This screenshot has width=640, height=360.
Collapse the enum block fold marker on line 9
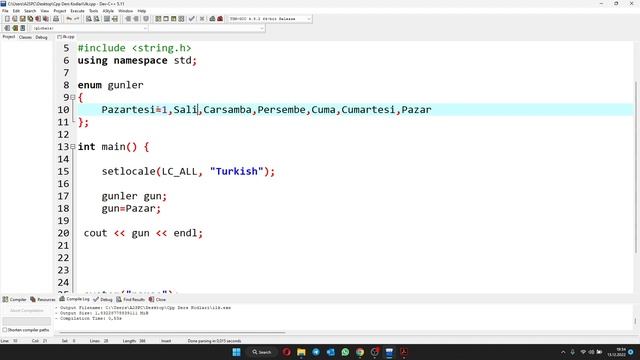[x=73, y=97]
